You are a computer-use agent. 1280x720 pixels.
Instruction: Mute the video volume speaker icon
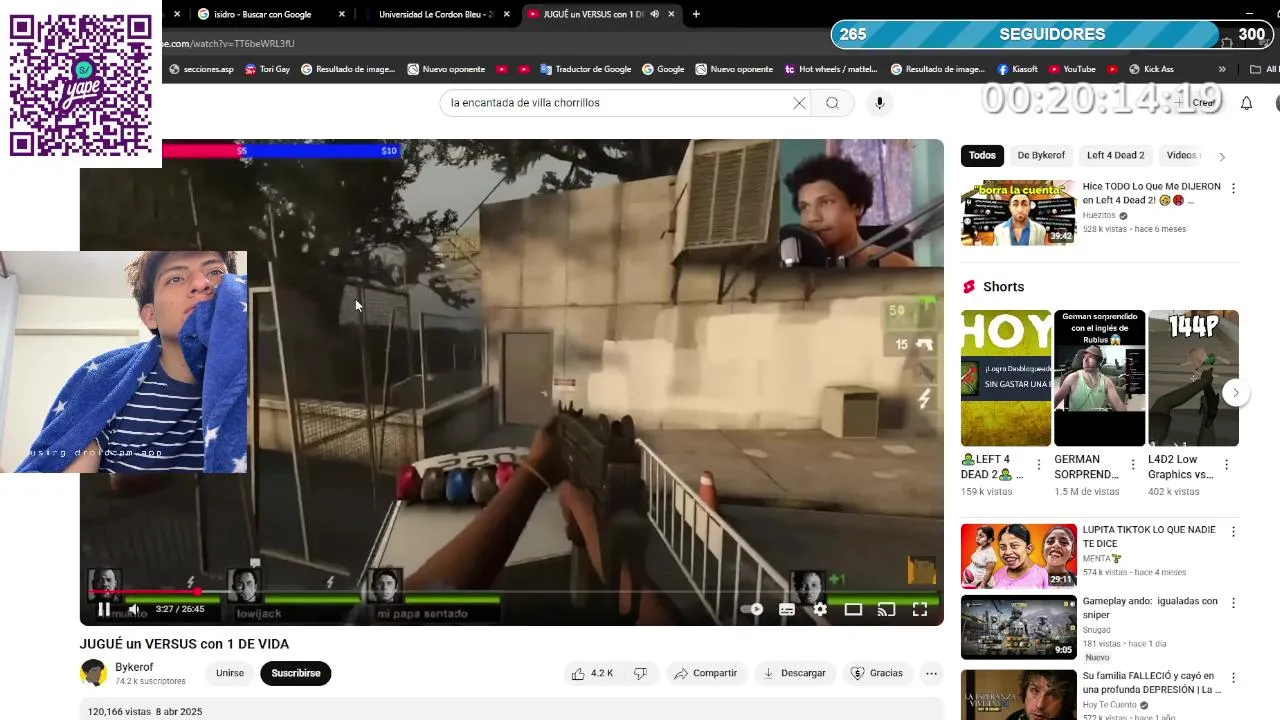point(134,609)
